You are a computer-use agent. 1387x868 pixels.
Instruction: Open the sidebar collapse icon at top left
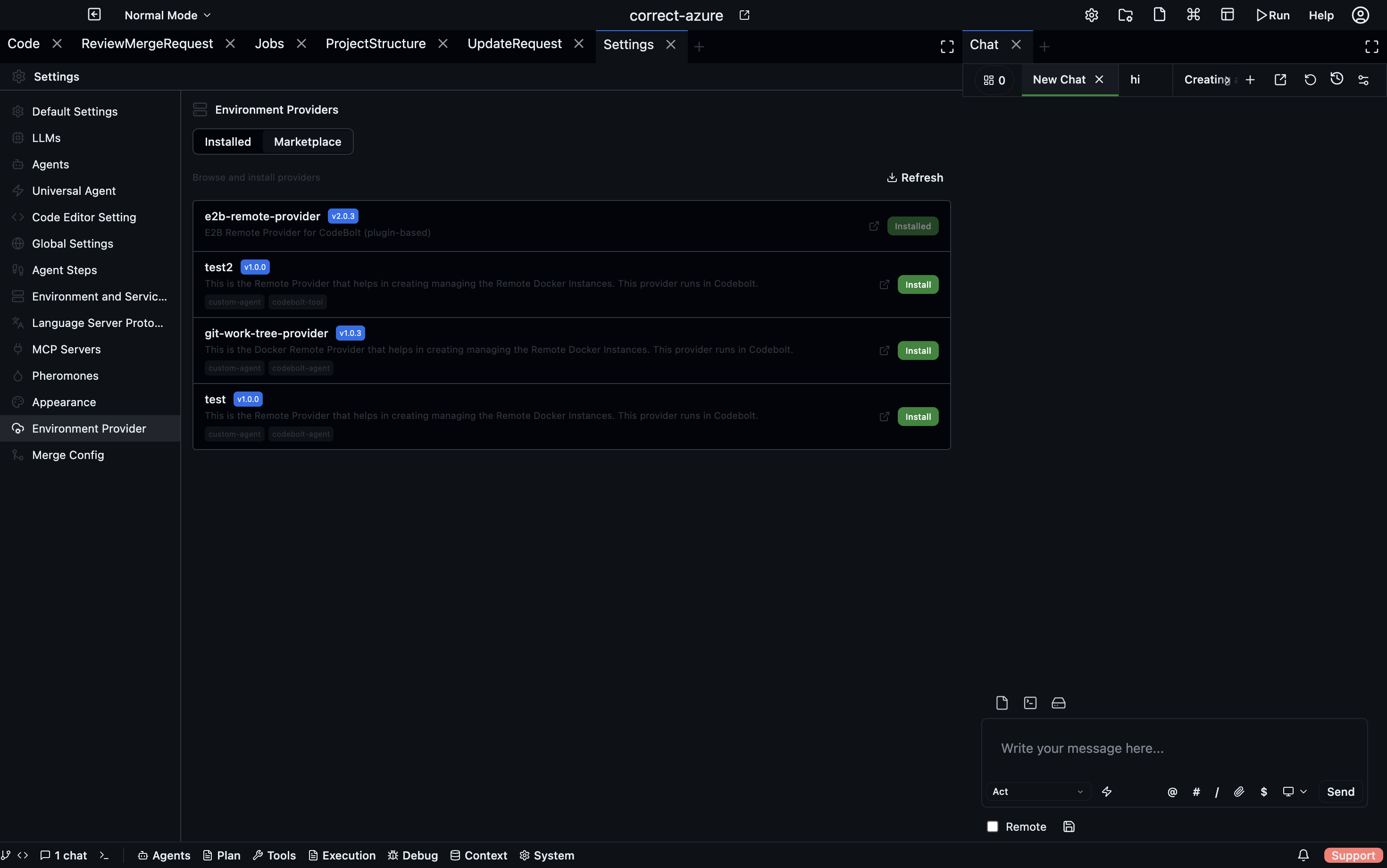[x=94, y=15]
